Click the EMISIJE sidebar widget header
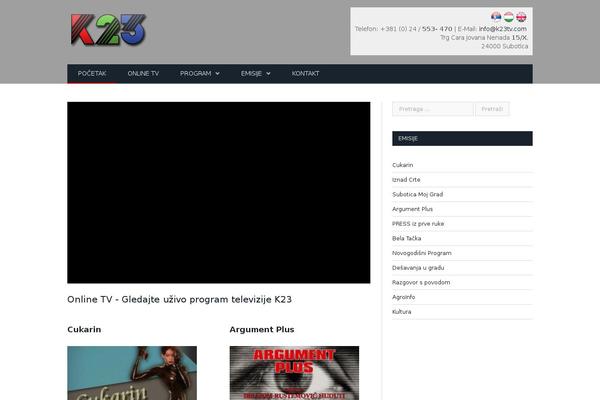Image resolution: width=600 pixels, height=400 pixels. 462,139
